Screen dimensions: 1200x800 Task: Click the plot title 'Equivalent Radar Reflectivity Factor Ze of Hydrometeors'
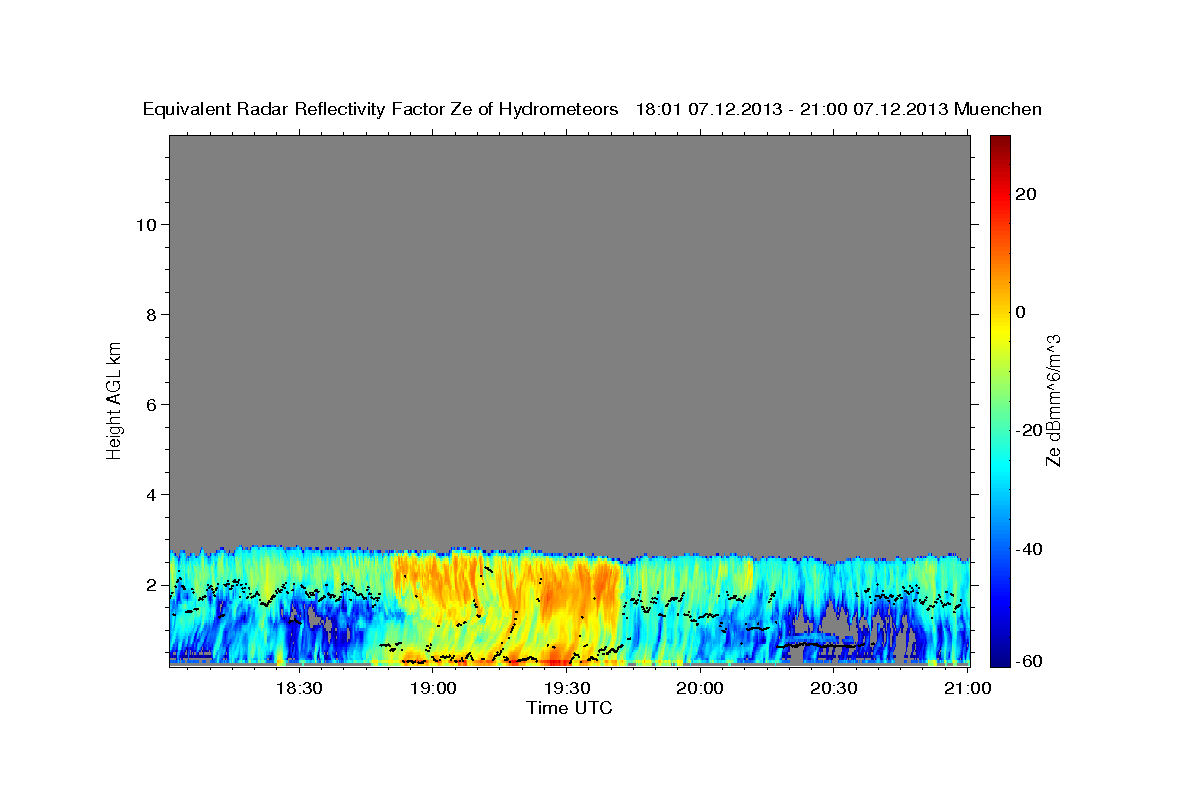[380, 110]
